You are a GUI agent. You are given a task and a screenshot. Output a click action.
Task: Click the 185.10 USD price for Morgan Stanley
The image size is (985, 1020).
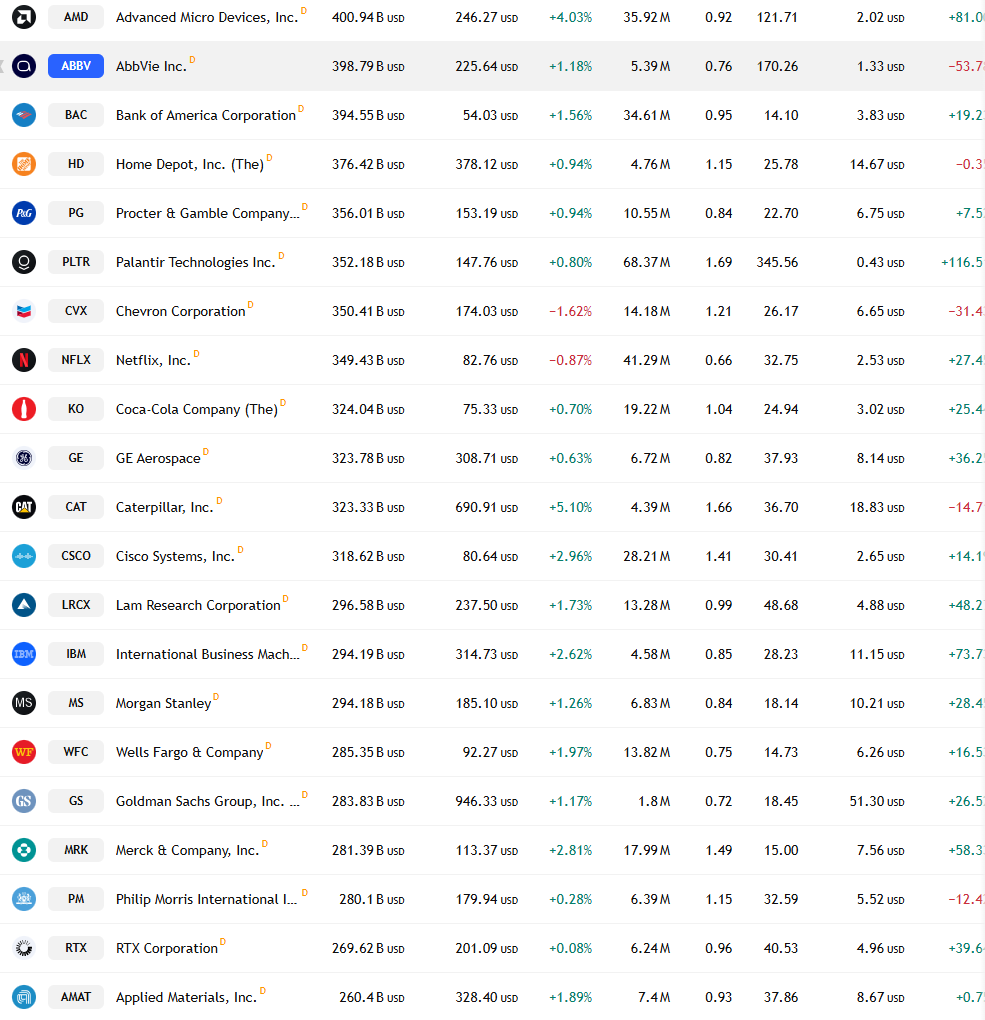[x=487, y=703]
